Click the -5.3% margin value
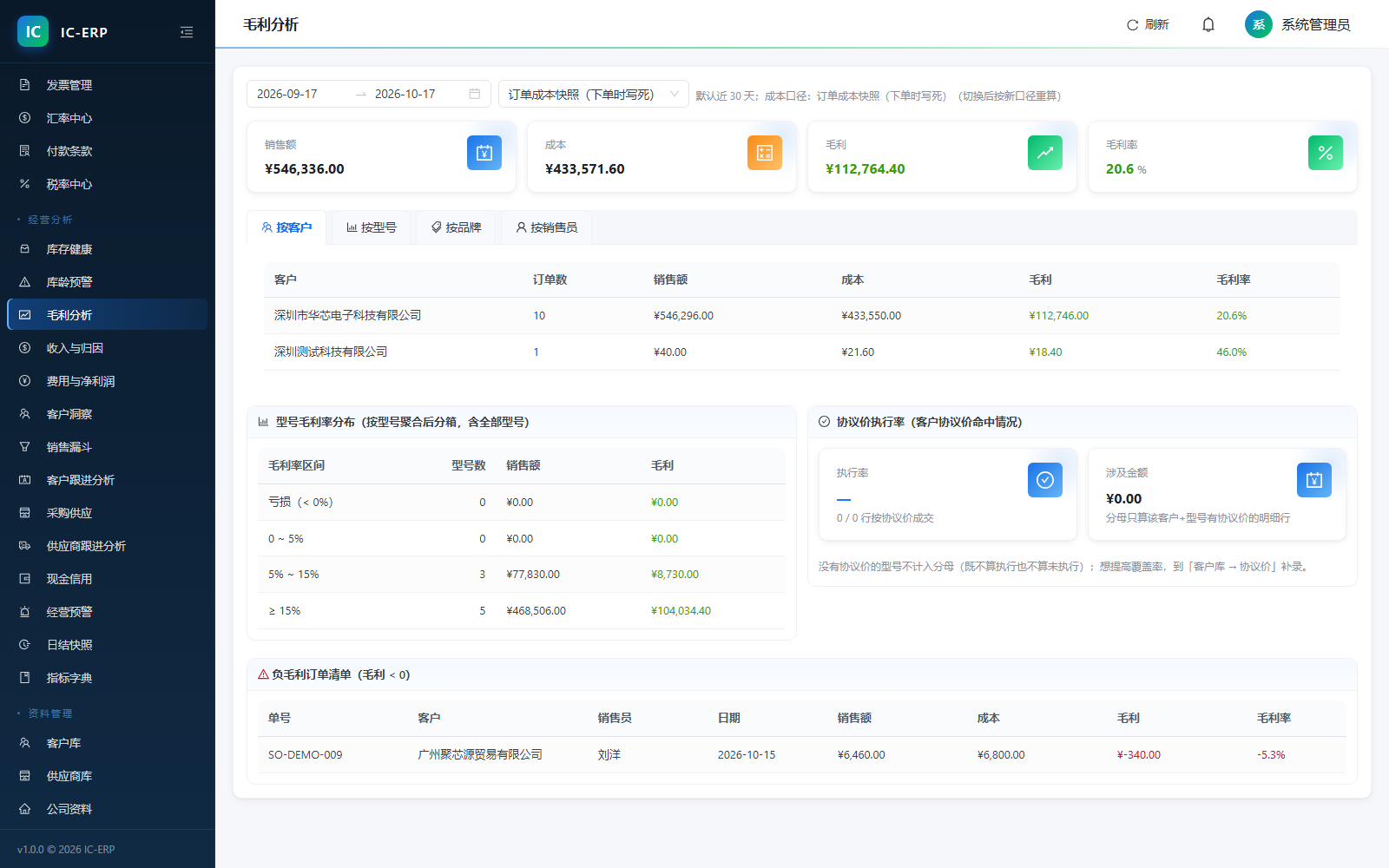 1271,755
